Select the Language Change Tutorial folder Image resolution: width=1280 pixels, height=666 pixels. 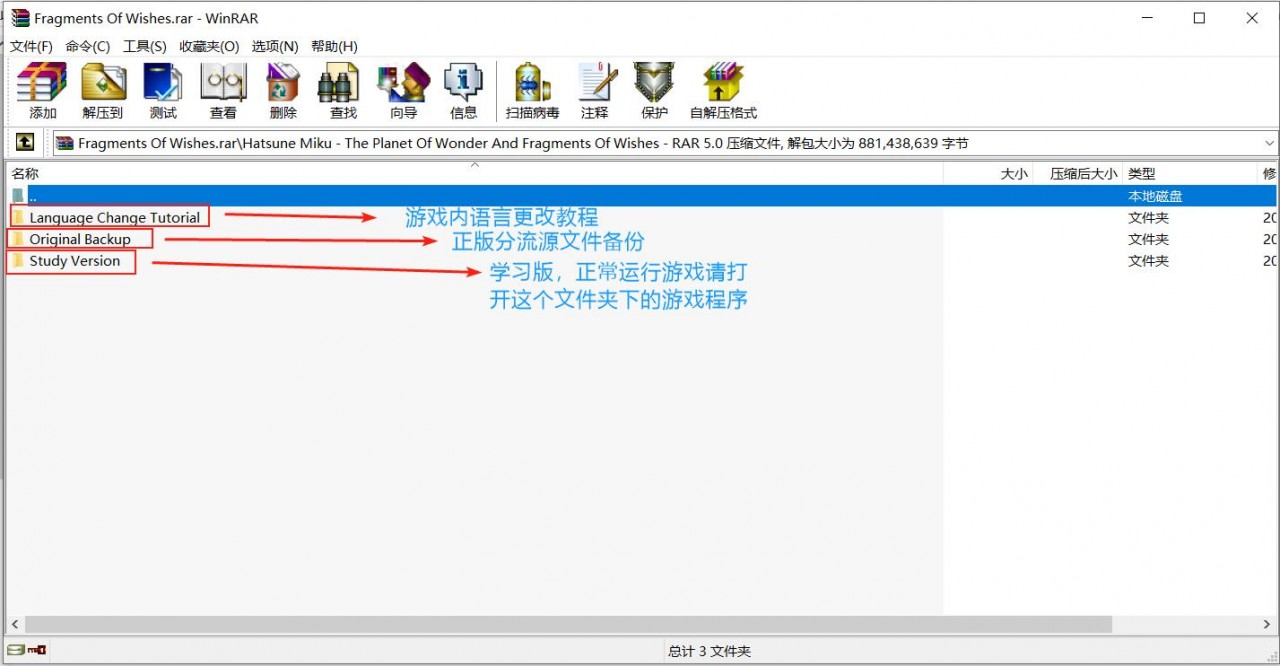[x=114, y=218]
